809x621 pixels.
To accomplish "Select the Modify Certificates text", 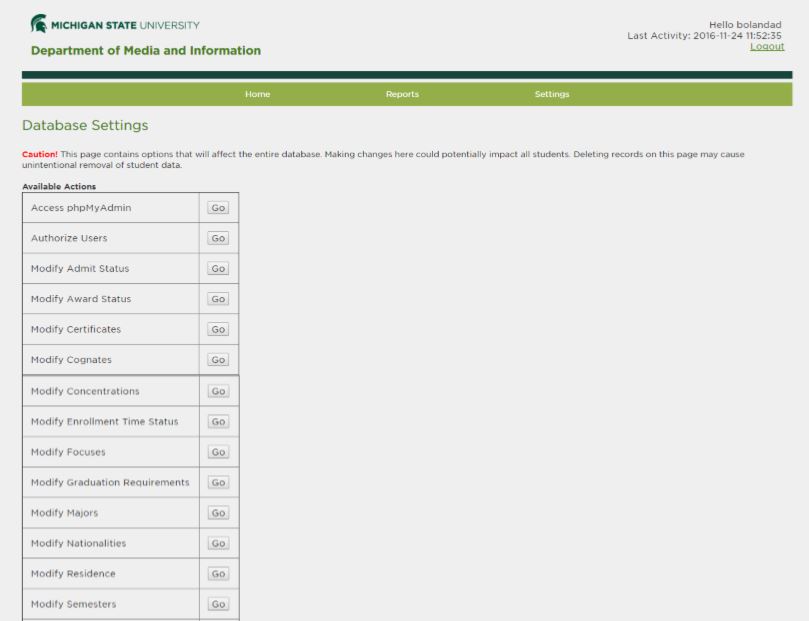I will (x=76, y=329).
